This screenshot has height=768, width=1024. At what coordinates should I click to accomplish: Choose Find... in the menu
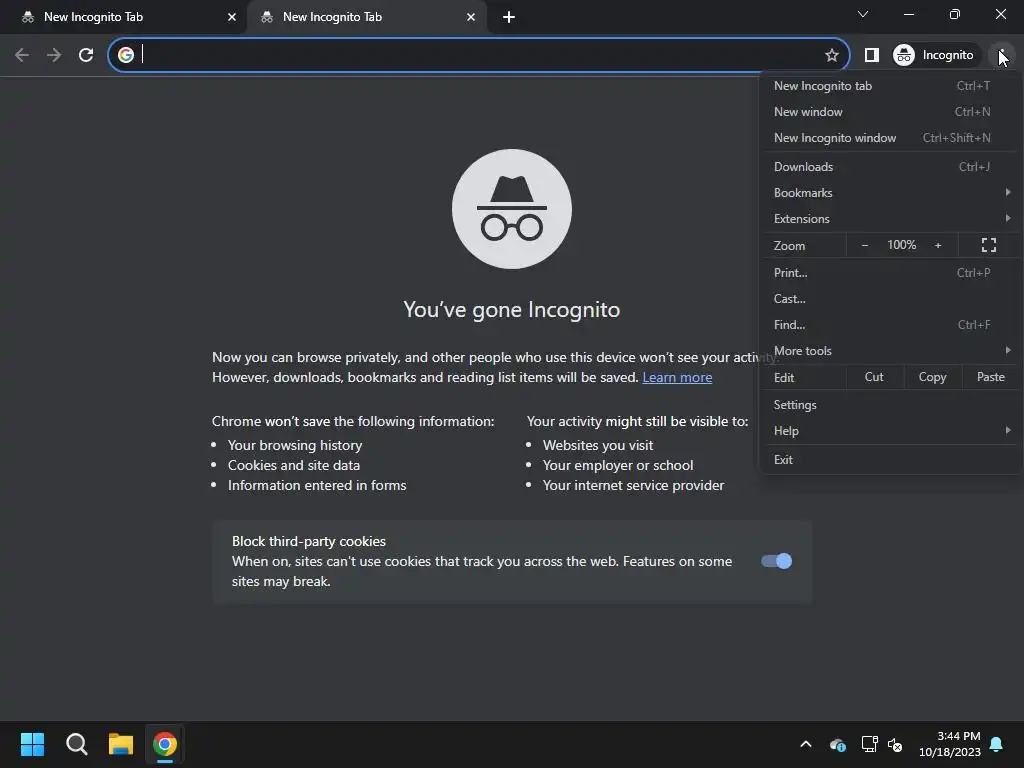[x=888, y=325]
